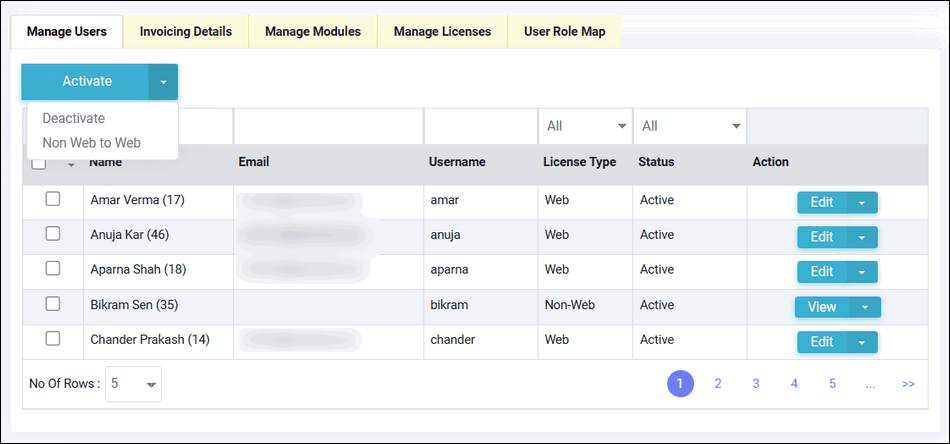Open the small arrow beside select-all checkbox
The image size is (950, 444).
click(71, 165)
